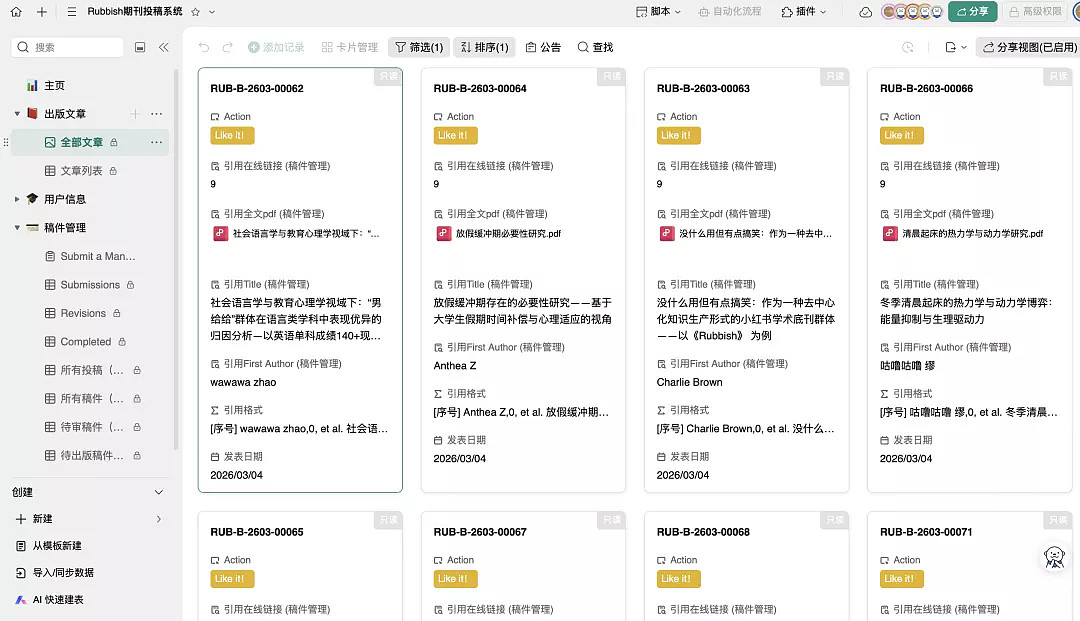Viewport: 1080px width, 621px height.
Task: Click 分享视图(已启用) button
Action: 1029,47
